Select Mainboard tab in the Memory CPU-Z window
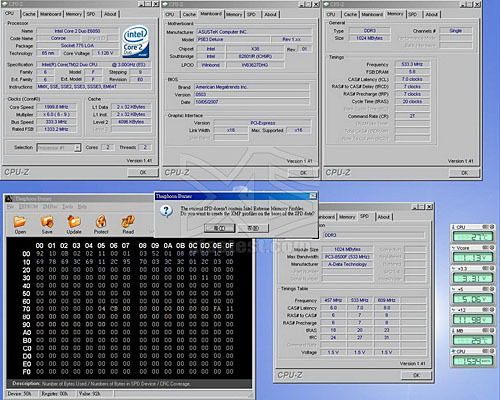 click(372, 14)
